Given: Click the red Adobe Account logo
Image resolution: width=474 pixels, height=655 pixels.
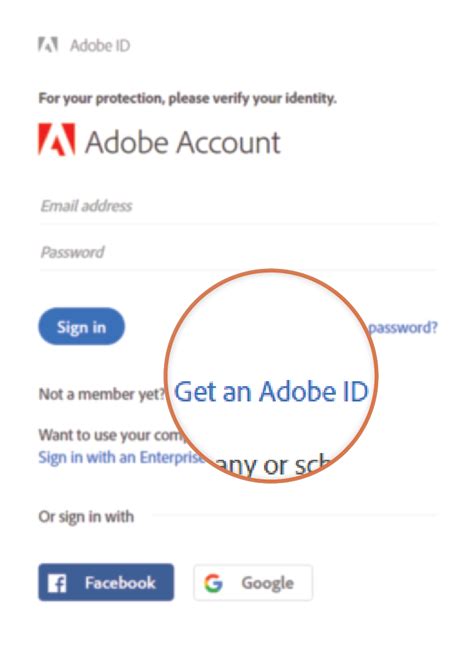Looking at the screenshot, I should [x=57, y=139].
